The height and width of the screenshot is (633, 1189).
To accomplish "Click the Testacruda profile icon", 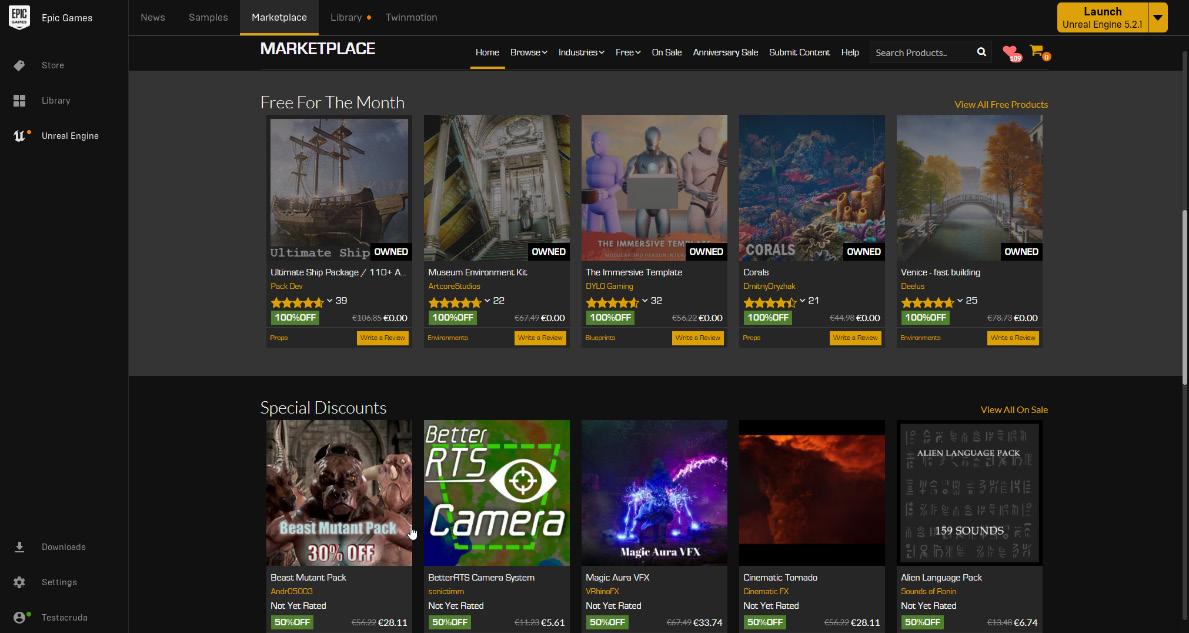I will [x=20, y=617].
